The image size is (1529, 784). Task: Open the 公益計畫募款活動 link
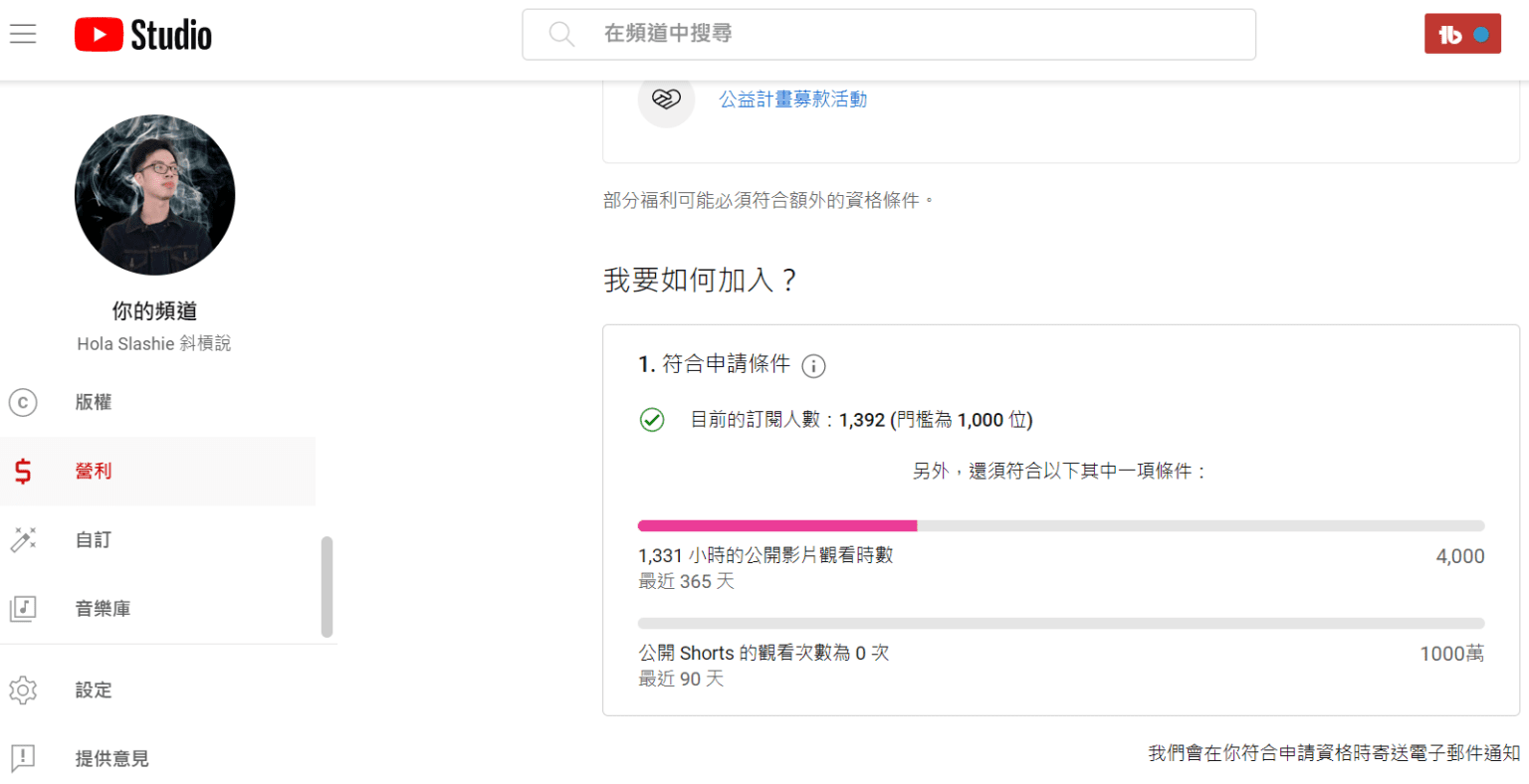[x=792, y=99]
